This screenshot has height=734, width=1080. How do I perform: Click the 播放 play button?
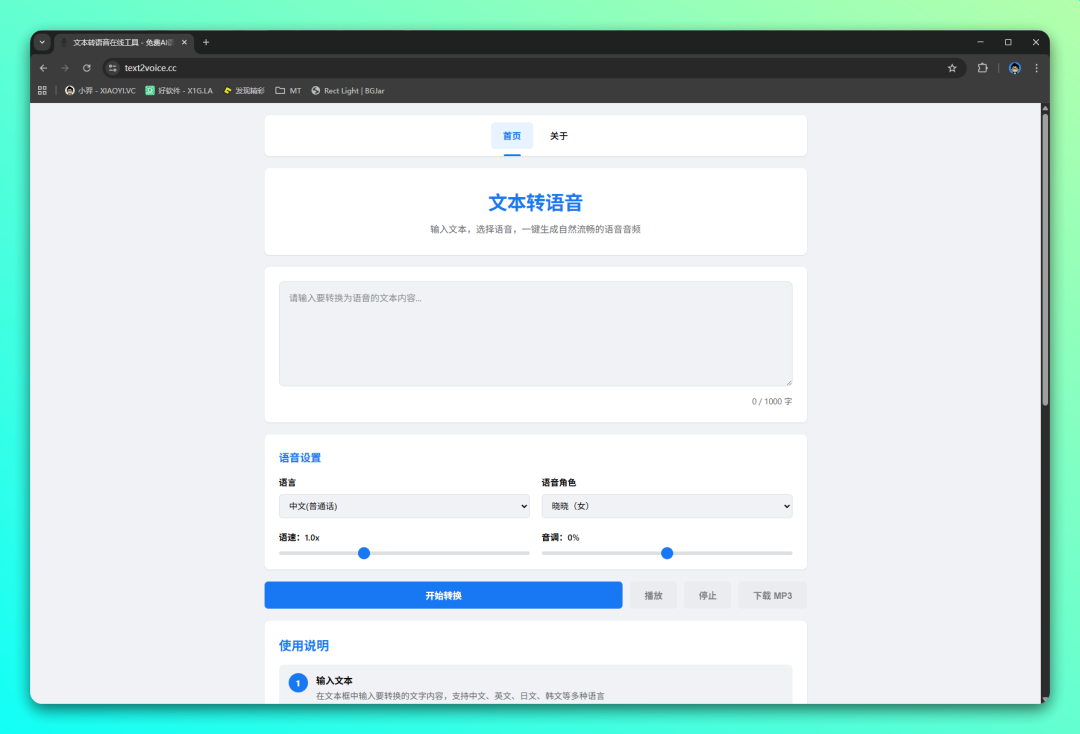653,596
